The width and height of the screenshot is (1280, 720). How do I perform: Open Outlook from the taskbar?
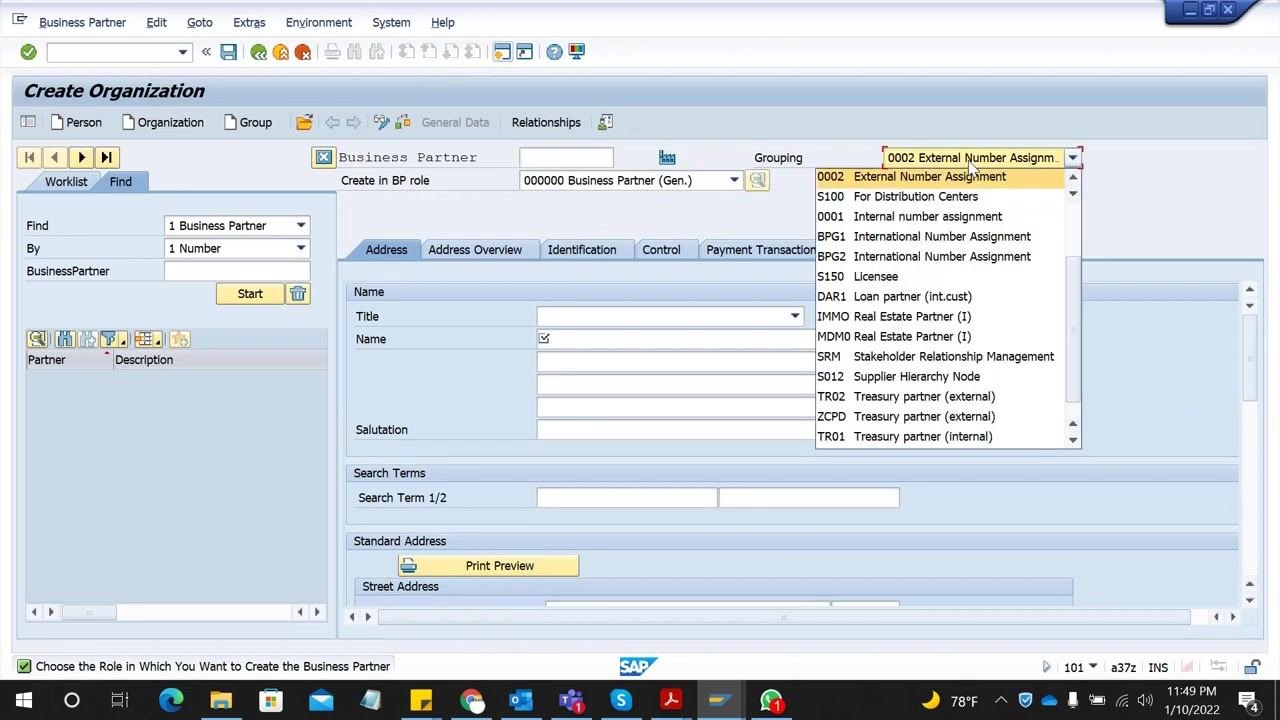(x=521, y=700)
